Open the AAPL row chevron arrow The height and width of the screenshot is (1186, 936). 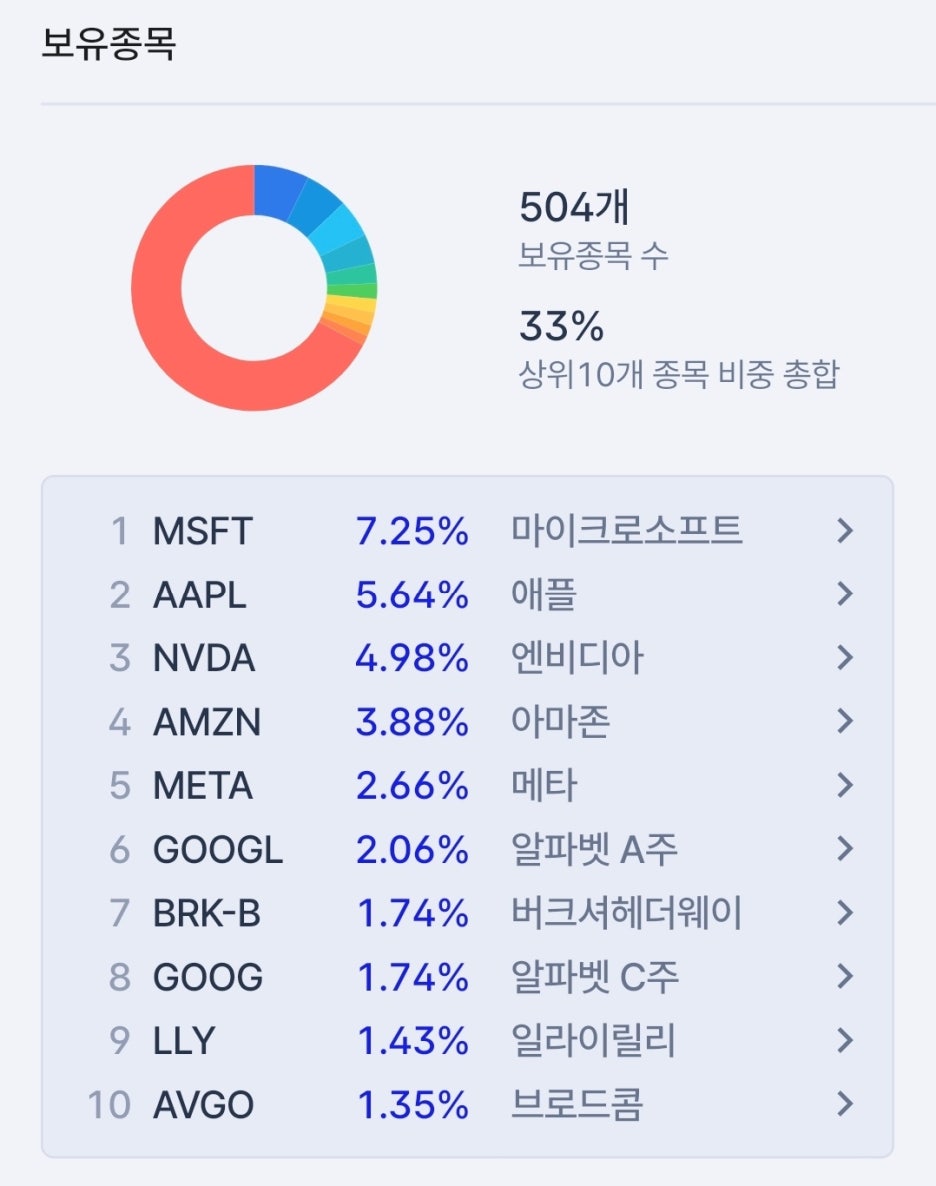tap(845, 595)
